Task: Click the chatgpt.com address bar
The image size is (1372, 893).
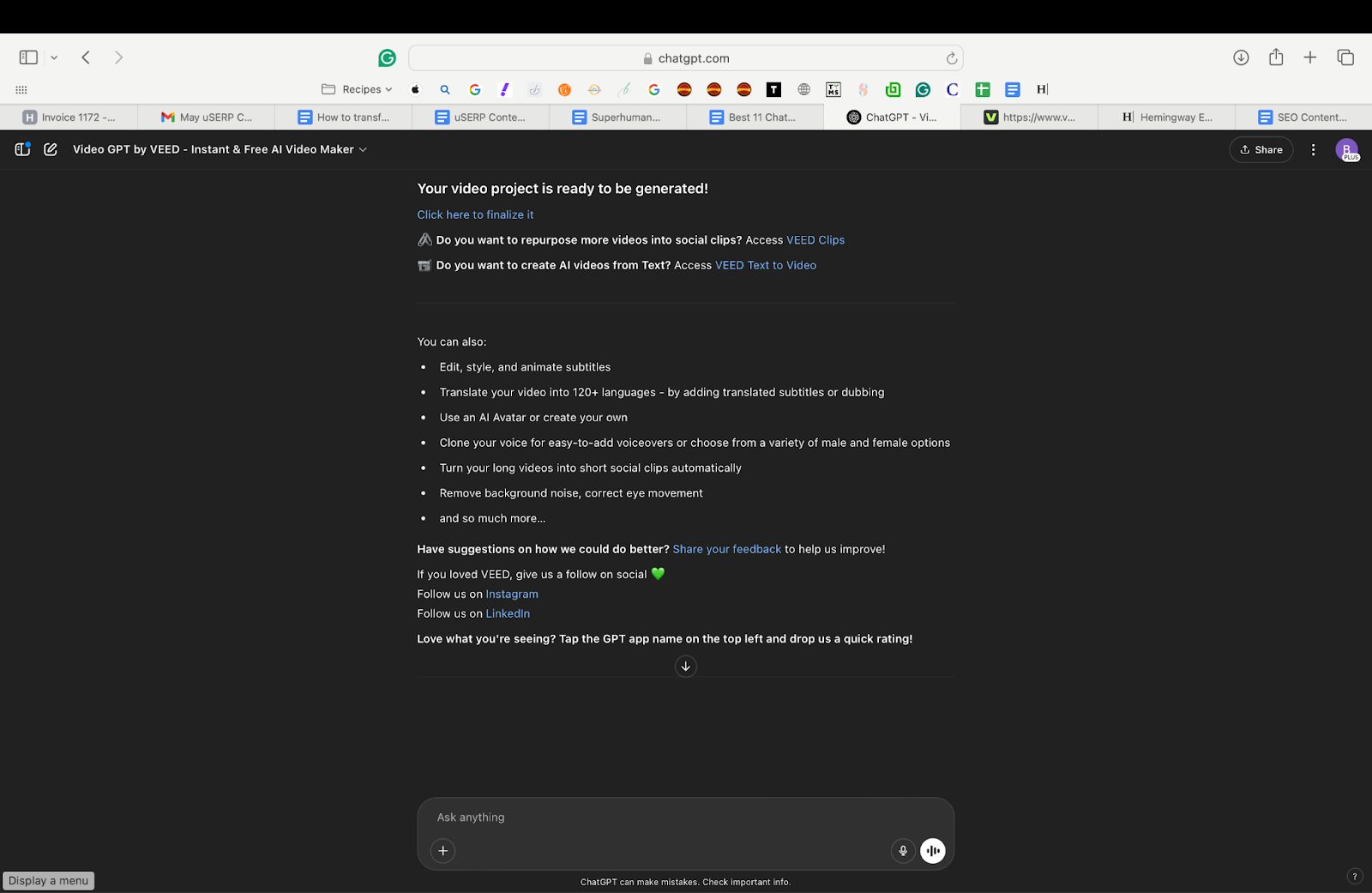Action: coord(685,58)
